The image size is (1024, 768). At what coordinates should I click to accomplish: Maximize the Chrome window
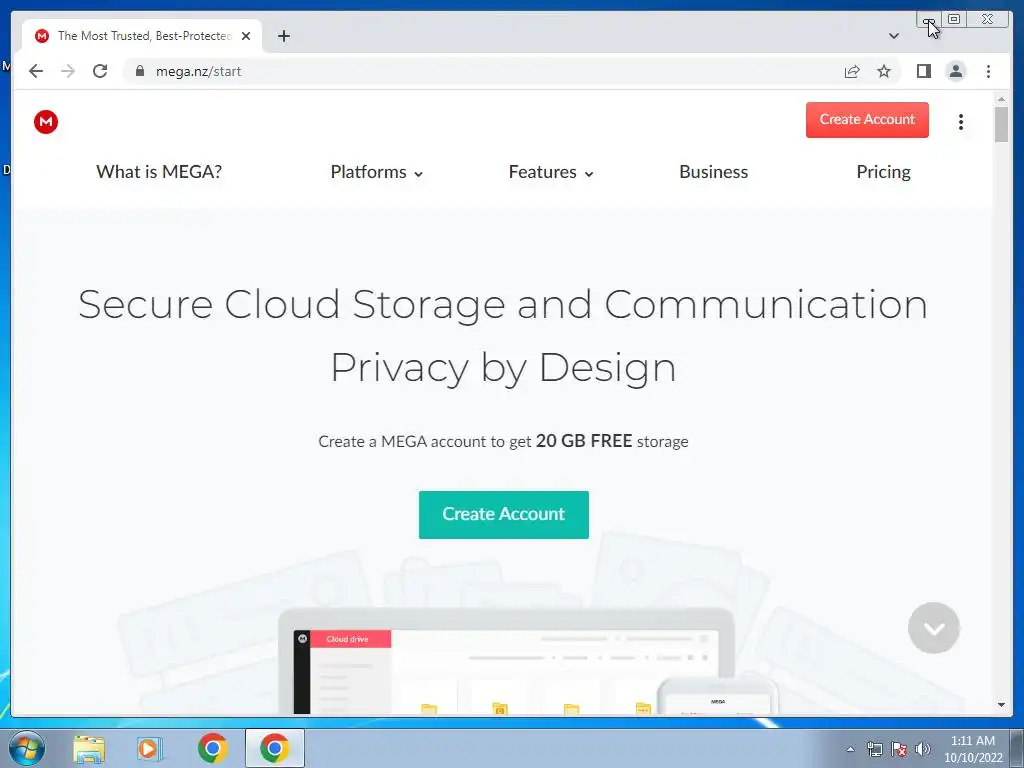pyautogui.click(x=953, y=20)
